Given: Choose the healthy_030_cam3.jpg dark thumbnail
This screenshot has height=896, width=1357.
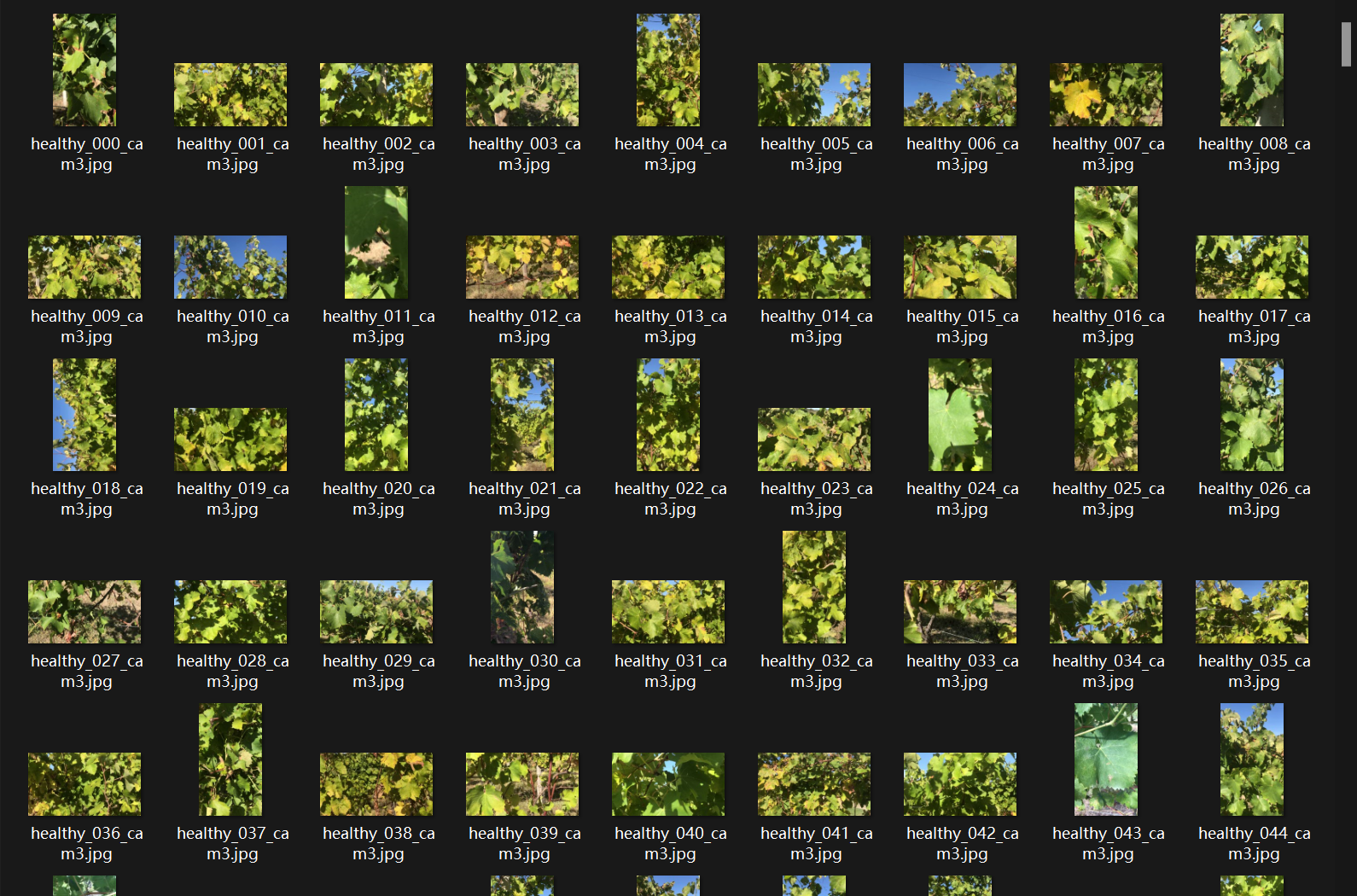Looking at the screenshot, I should [522, 587].
